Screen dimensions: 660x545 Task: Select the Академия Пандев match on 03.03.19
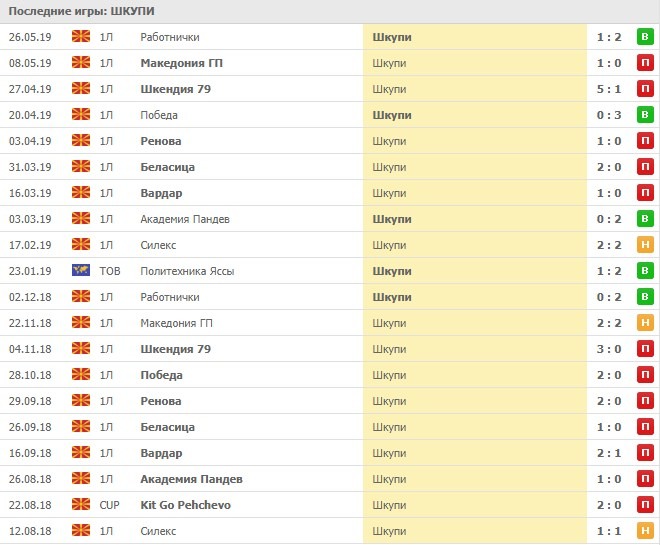(184, 219)
